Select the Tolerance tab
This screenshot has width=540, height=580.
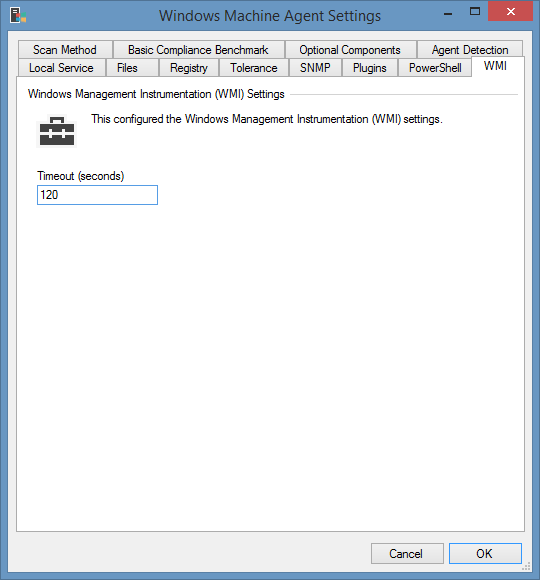(x=254, y=68)
